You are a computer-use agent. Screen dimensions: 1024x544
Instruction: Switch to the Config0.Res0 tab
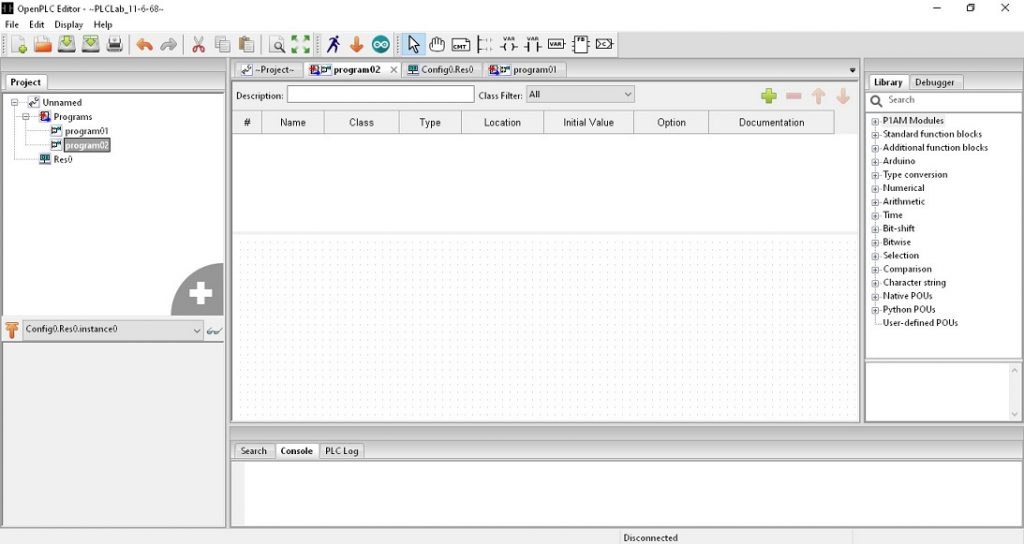(443, 70)
